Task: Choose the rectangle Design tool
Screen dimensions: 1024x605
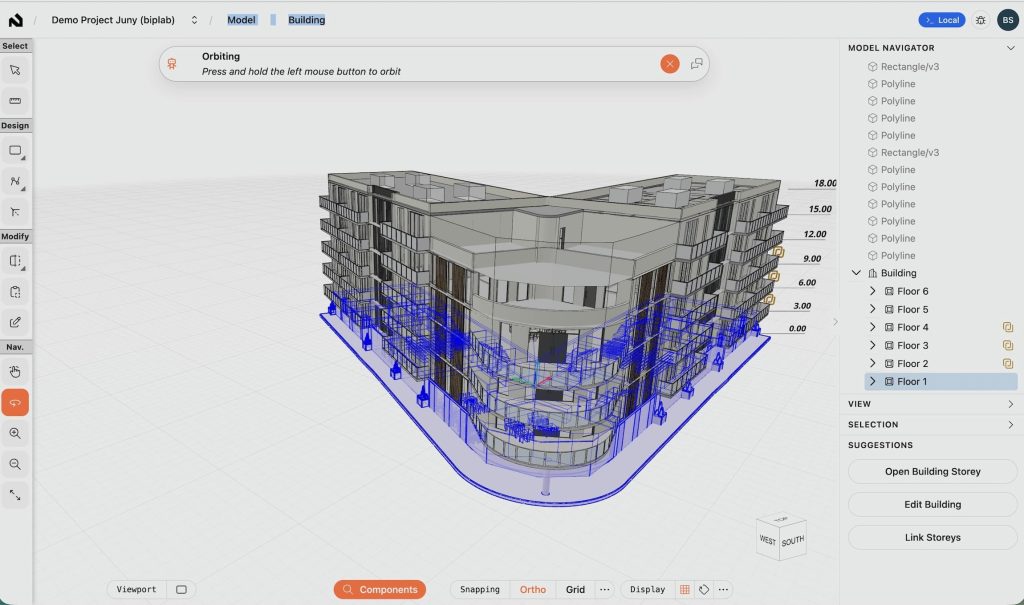Action: (x=15, y=151)
